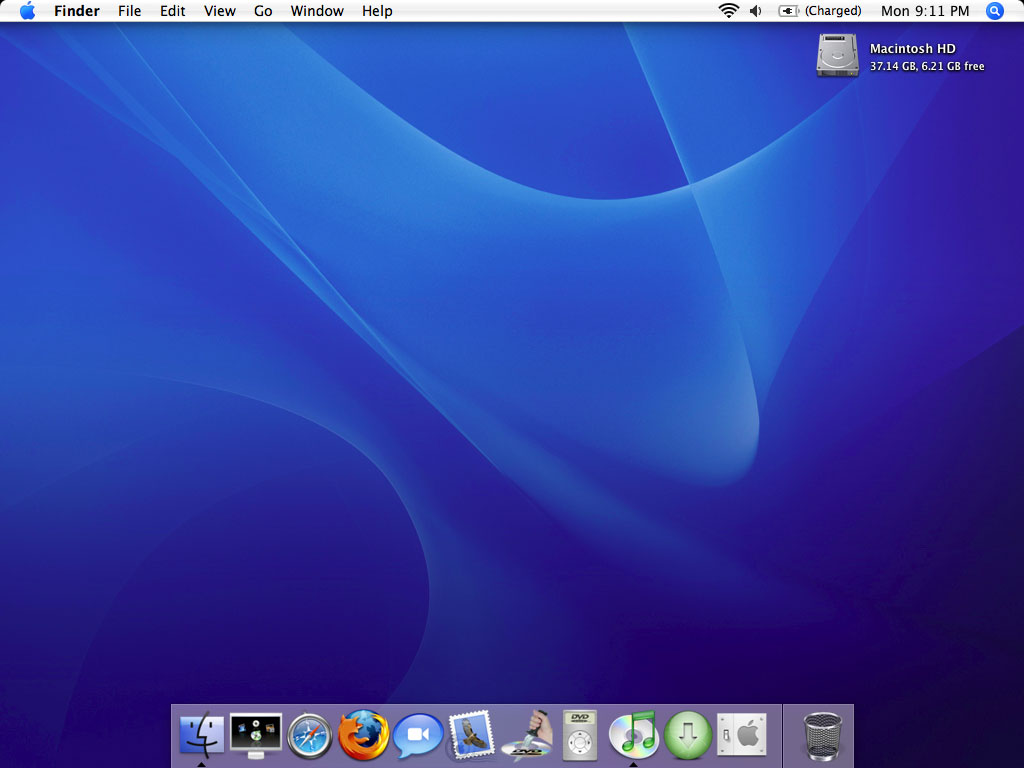The image size is (1024, 768).
Task: Open the Trash in the Dock
Action: click(822, 737)
